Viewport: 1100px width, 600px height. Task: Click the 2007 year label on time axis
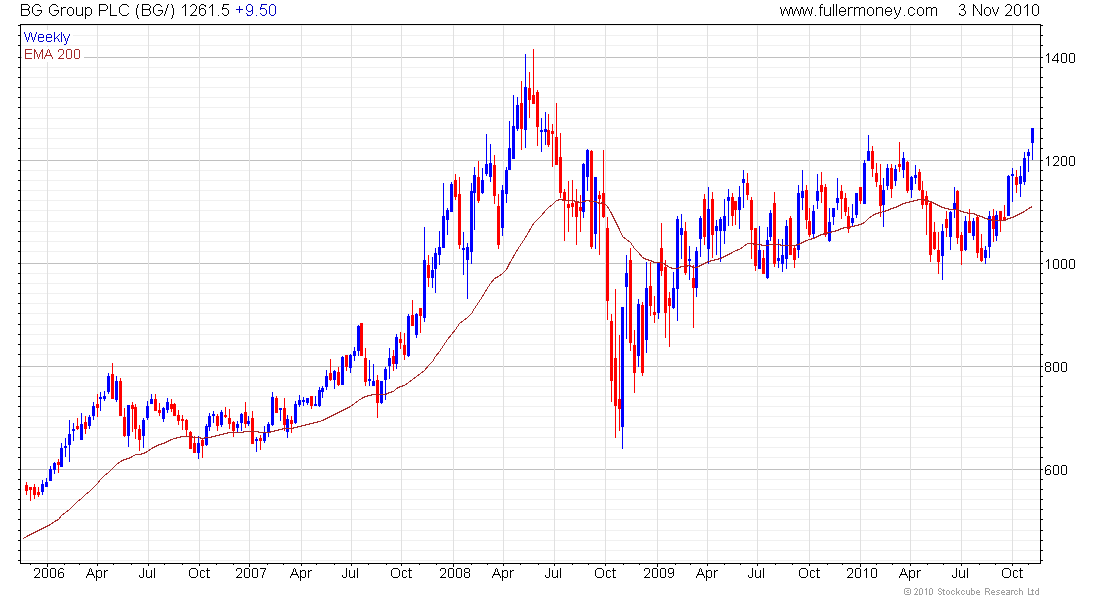[250, 573]
